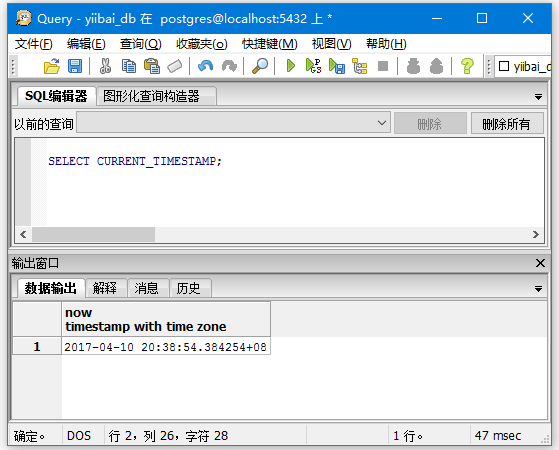559x450 pixels.
Task: Select row header 1 in results
Action: click(37, 347)
